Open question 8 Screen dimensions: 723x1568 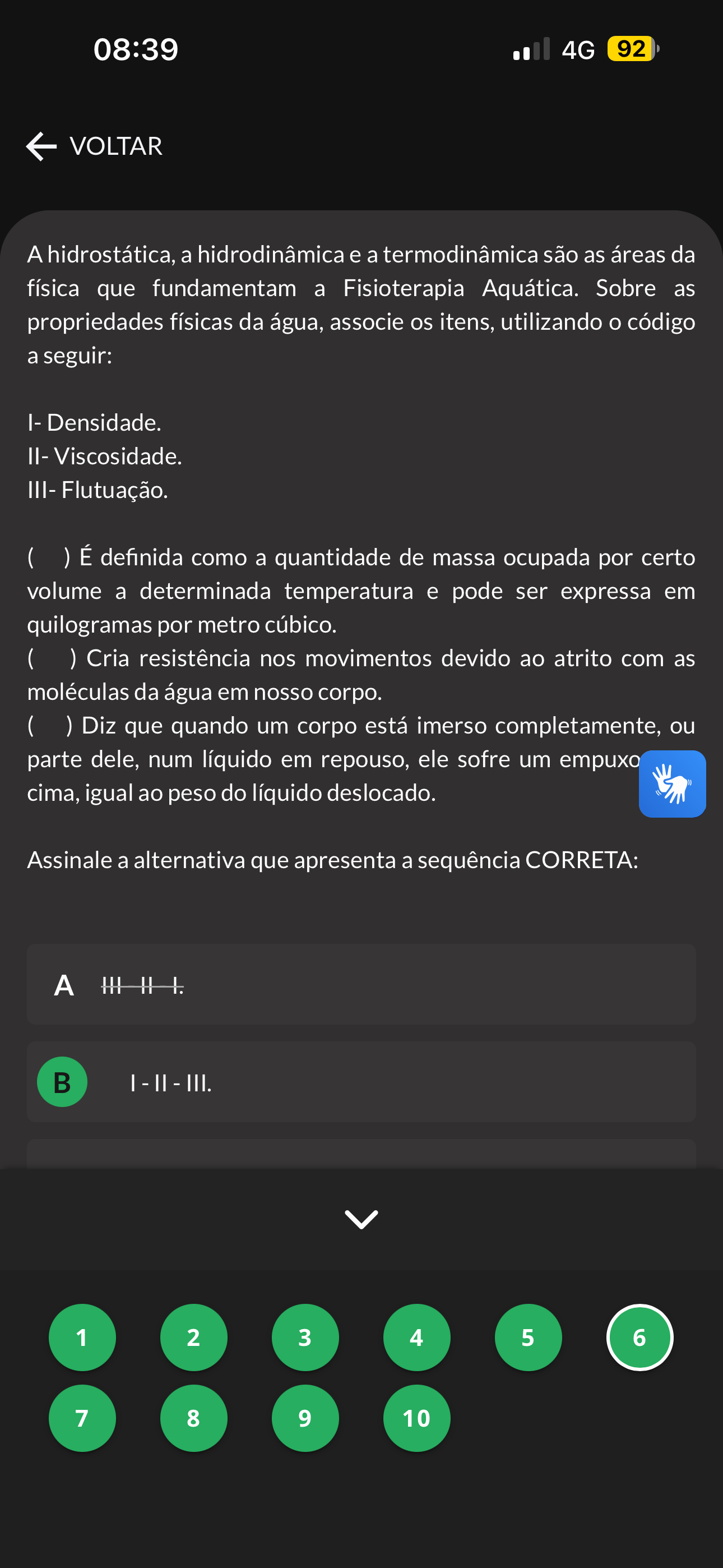[x=193, y=1418]
